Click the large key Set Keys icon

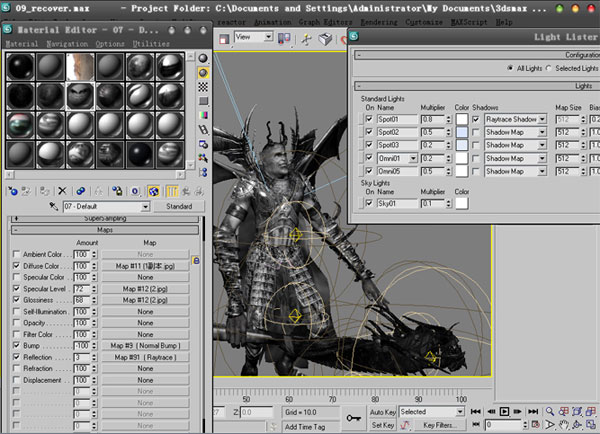click(x=353, y=417)
